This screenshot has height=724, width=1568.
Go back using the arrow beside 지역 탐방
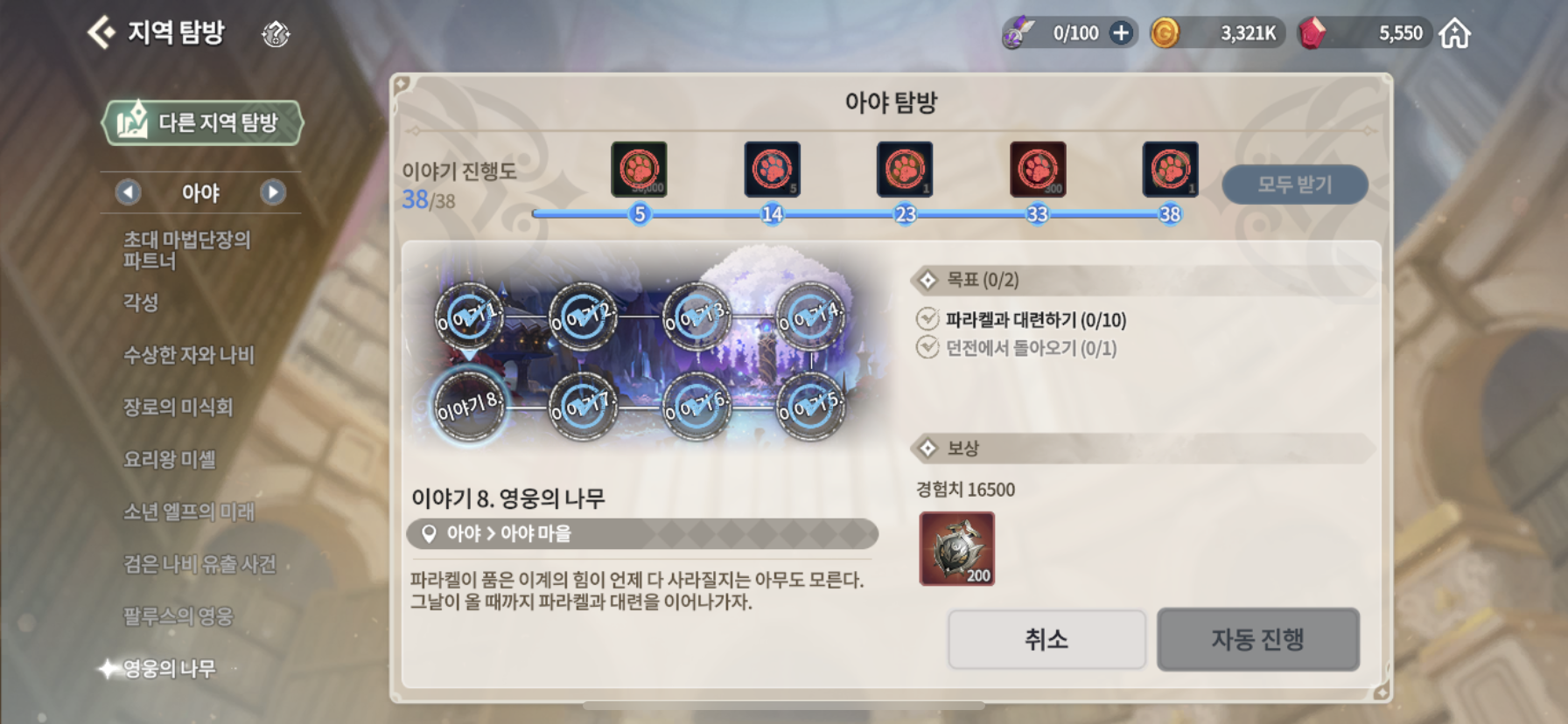101,32
